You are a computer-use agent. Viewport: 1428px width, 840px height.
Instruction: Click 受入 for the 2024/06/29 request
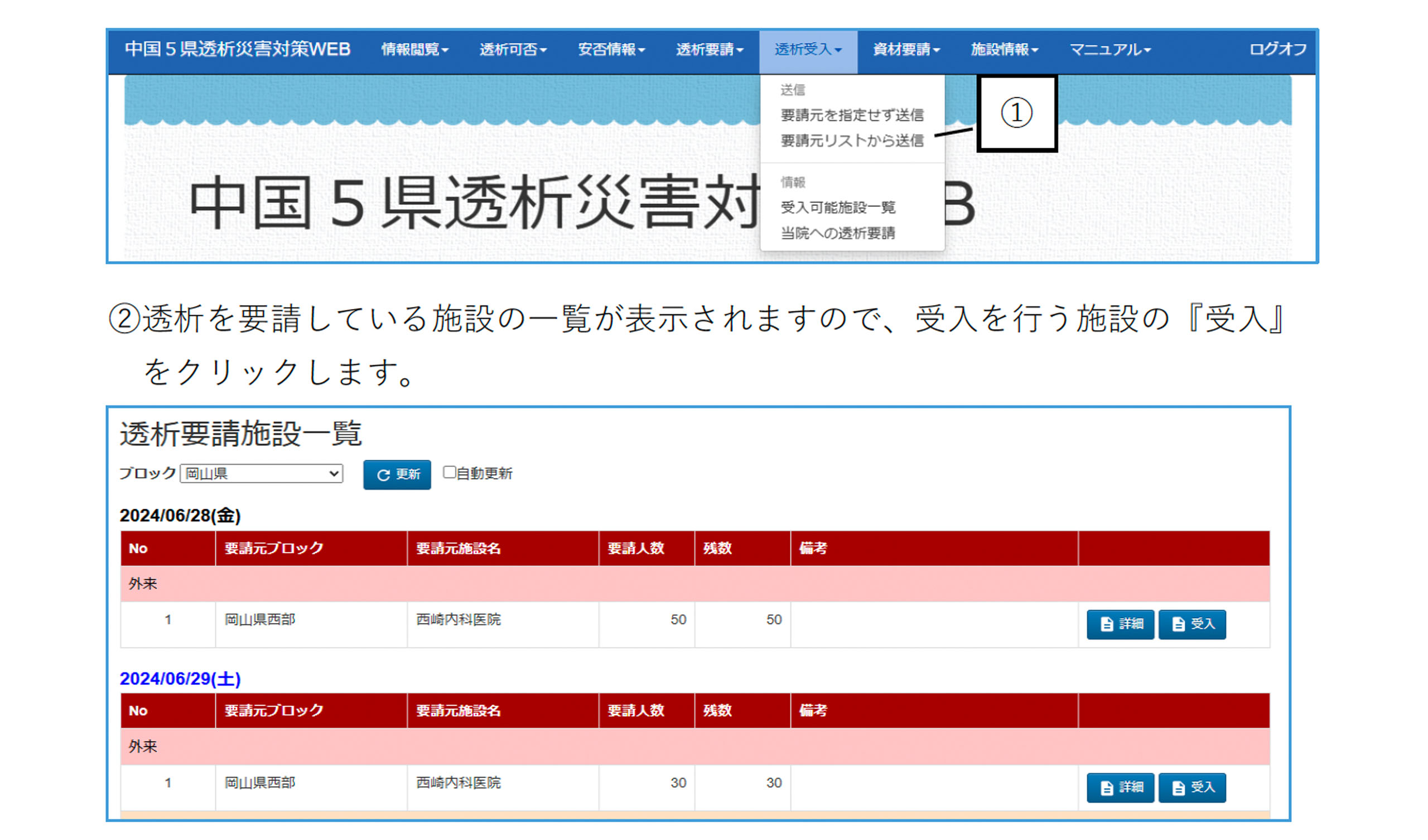pyautogui.click(x=1191, y=787)
